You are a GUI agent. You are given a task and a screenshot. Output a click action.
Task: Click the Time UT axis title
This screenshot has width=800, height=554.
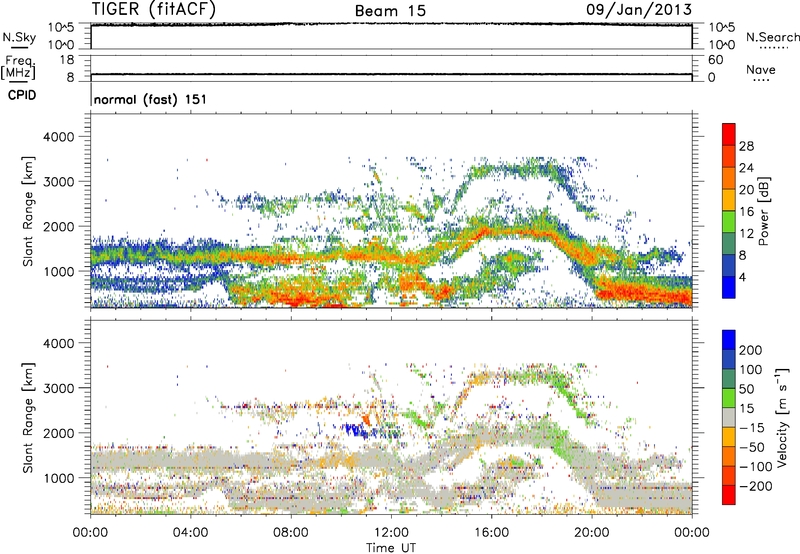click(391, 548)
